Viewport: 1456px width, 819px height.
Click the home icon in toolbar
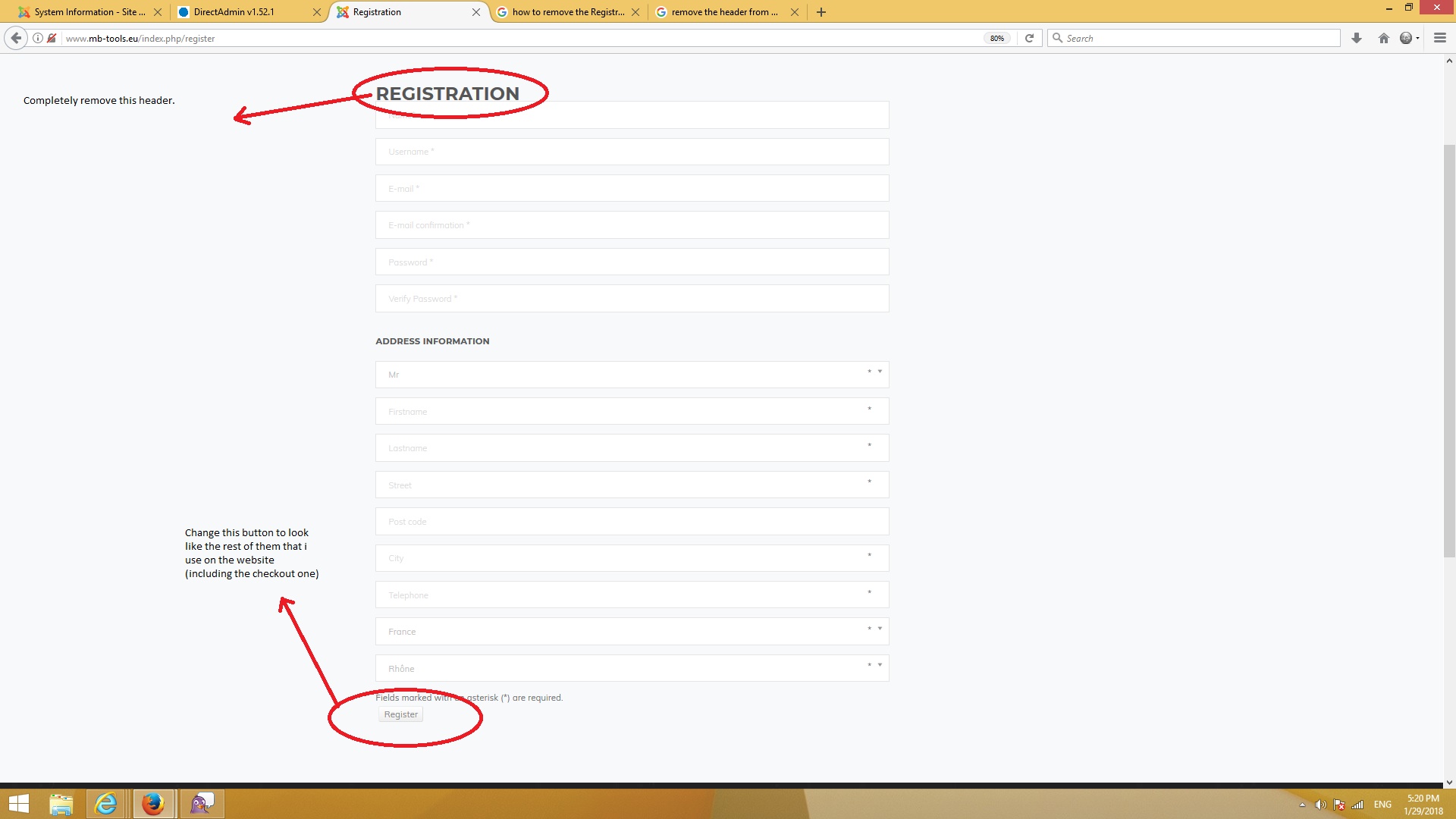click(x=1383, y=38)
